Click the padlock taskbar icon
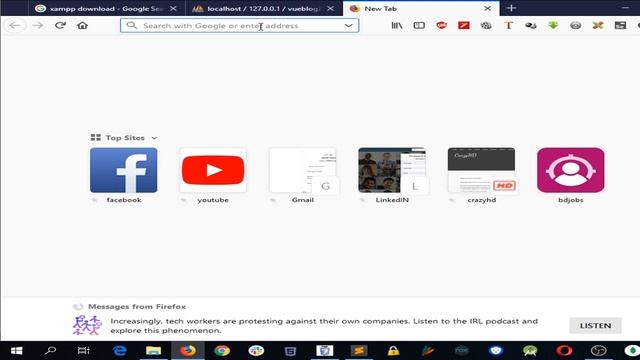This screenshot has height=360, width=640. pyautogui.click(x=393, y=351)
